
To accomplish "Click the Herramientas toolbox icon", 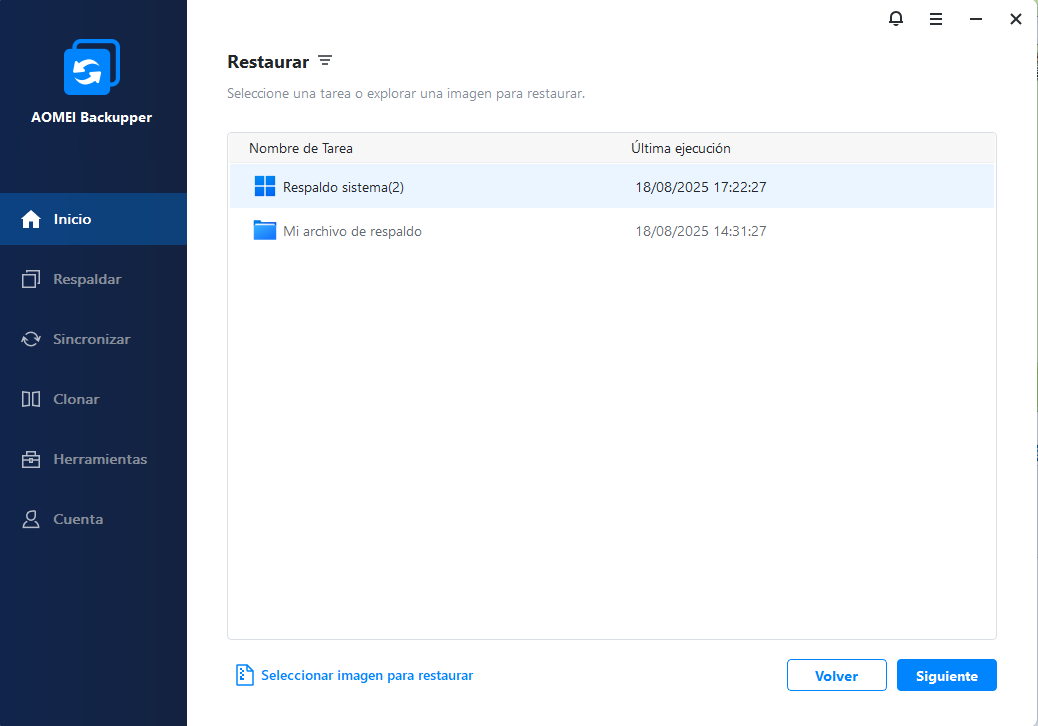I will pos(31,459).
